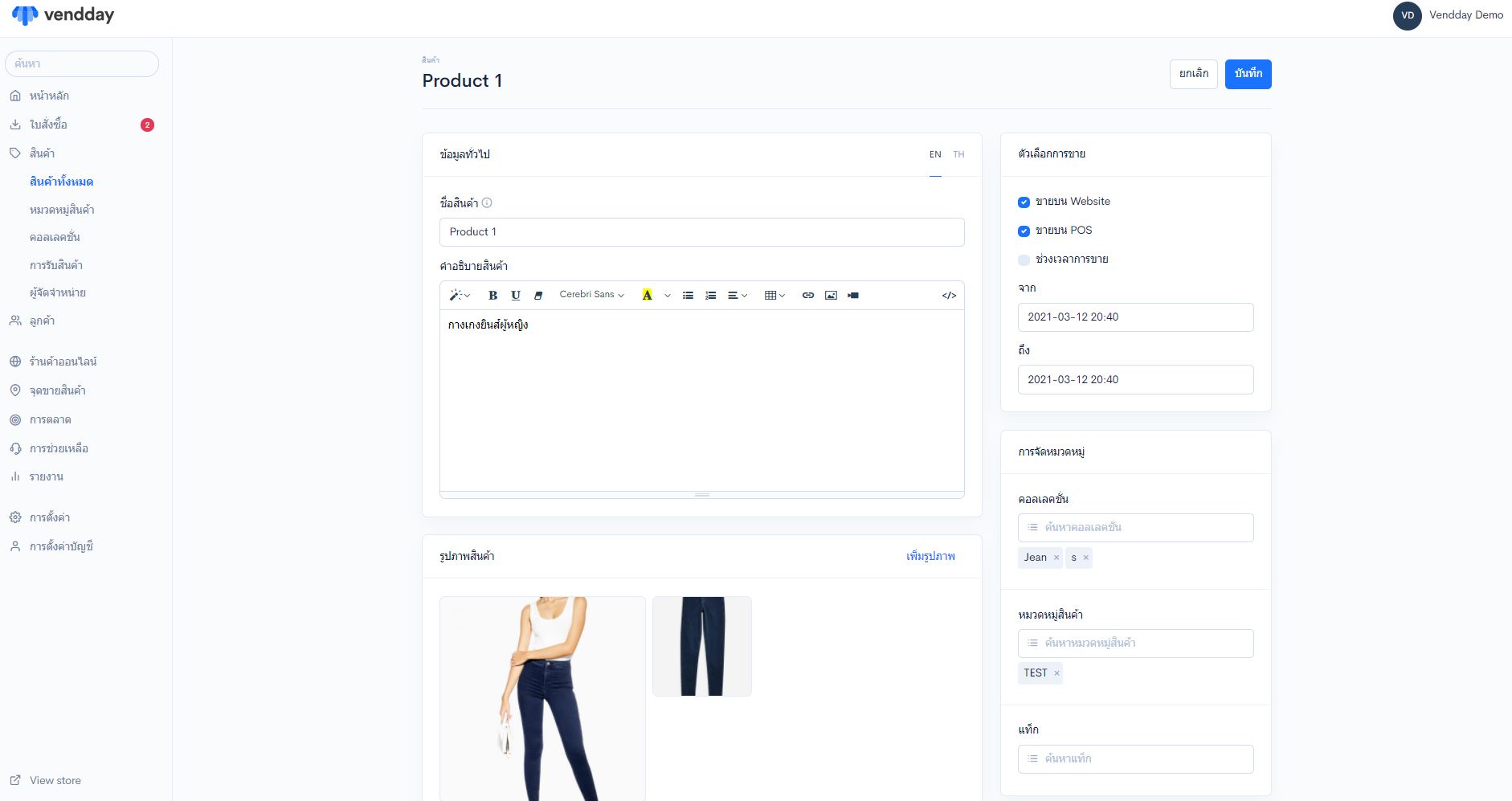Screen dimensions: 1512x801
Task: Click the info icon beside product name
Action: (x=487, y=203)
